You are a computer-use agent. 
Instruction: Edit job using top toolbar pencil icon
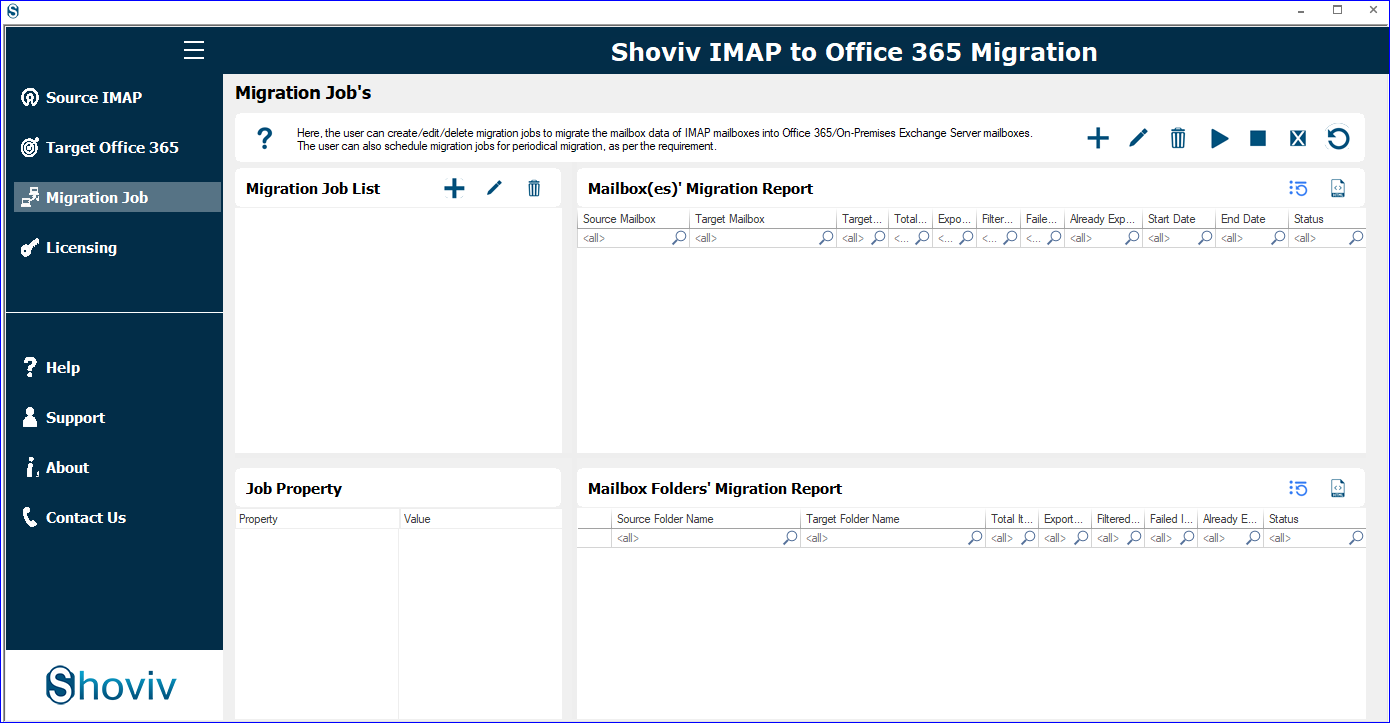(1138, 138)
